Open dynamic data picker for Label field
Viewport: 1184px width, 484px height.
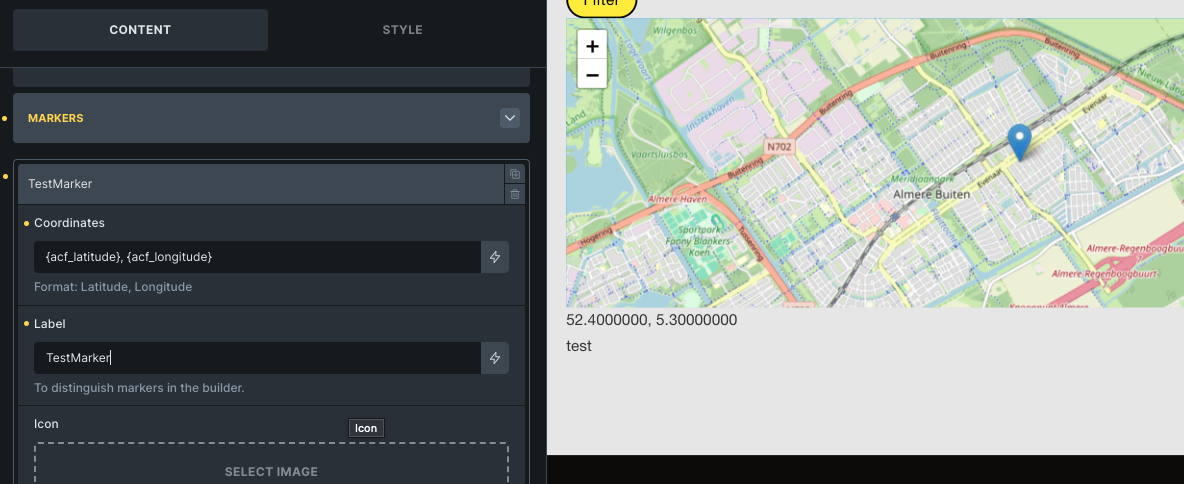(x=495, y=358)
